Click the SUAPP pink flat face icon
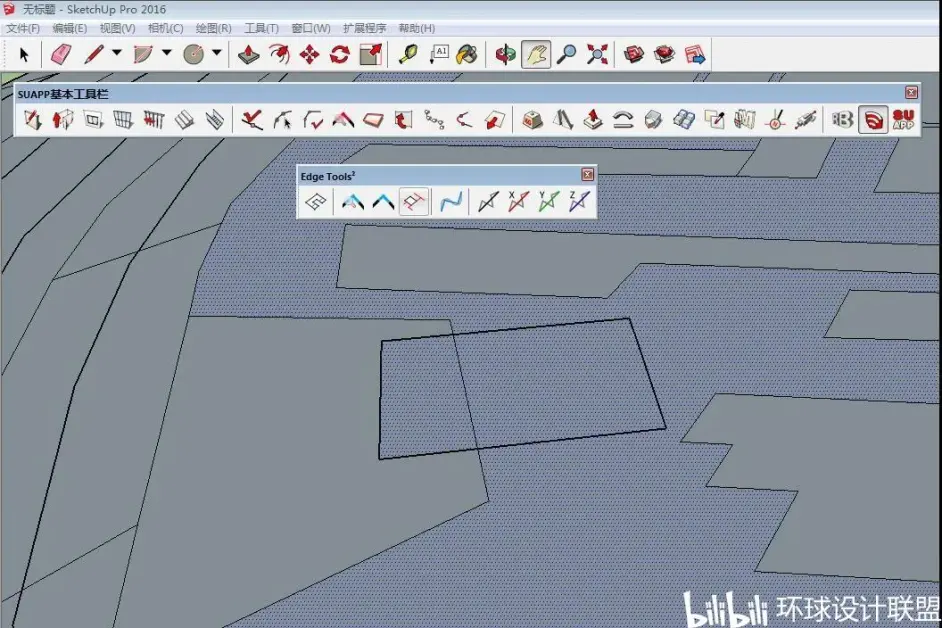 373,120
